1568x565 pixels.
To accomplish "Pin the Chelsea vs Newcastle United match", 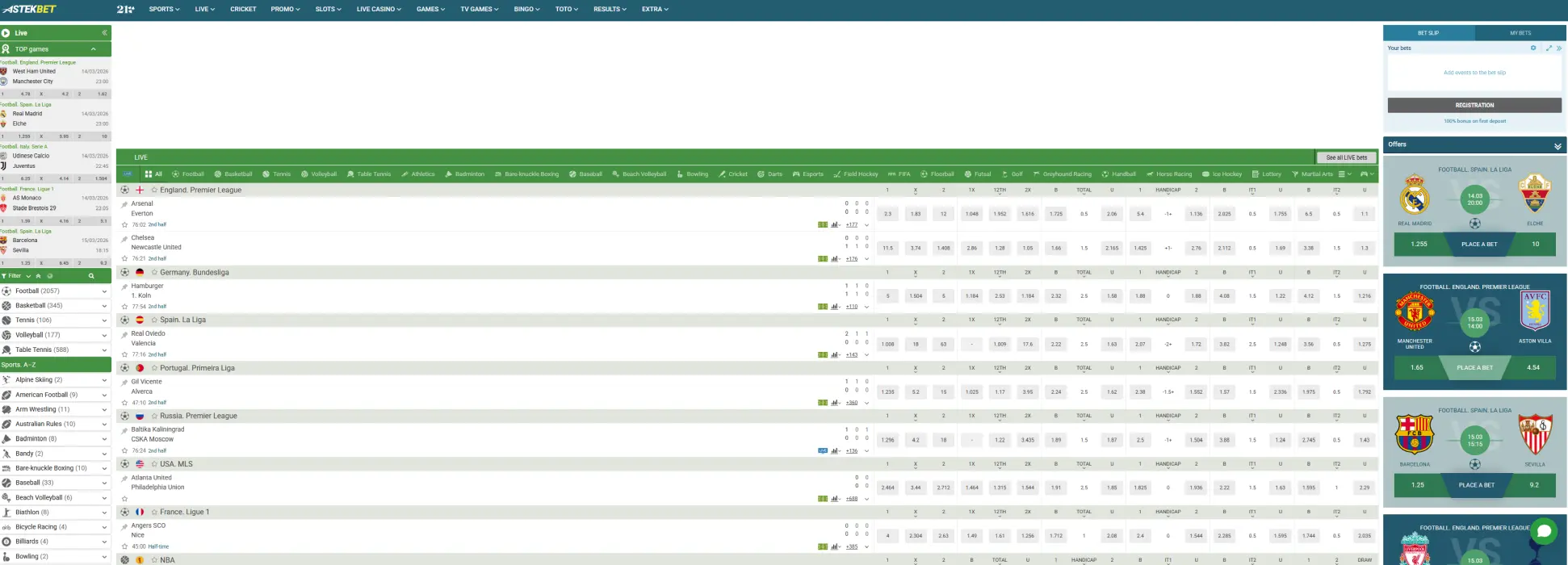I will pos(124,239).
